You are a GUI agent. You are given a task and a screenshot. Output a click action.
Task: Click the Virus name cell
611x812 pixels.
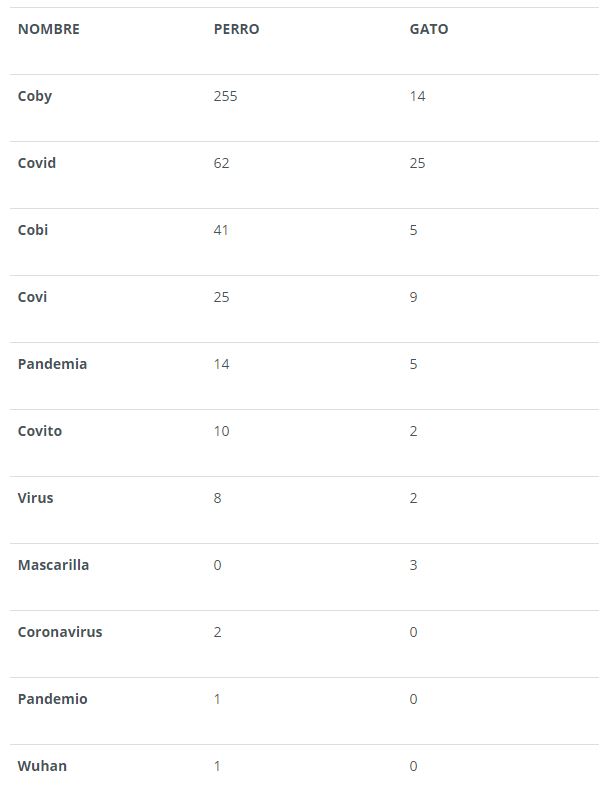(x=36, y=498)
